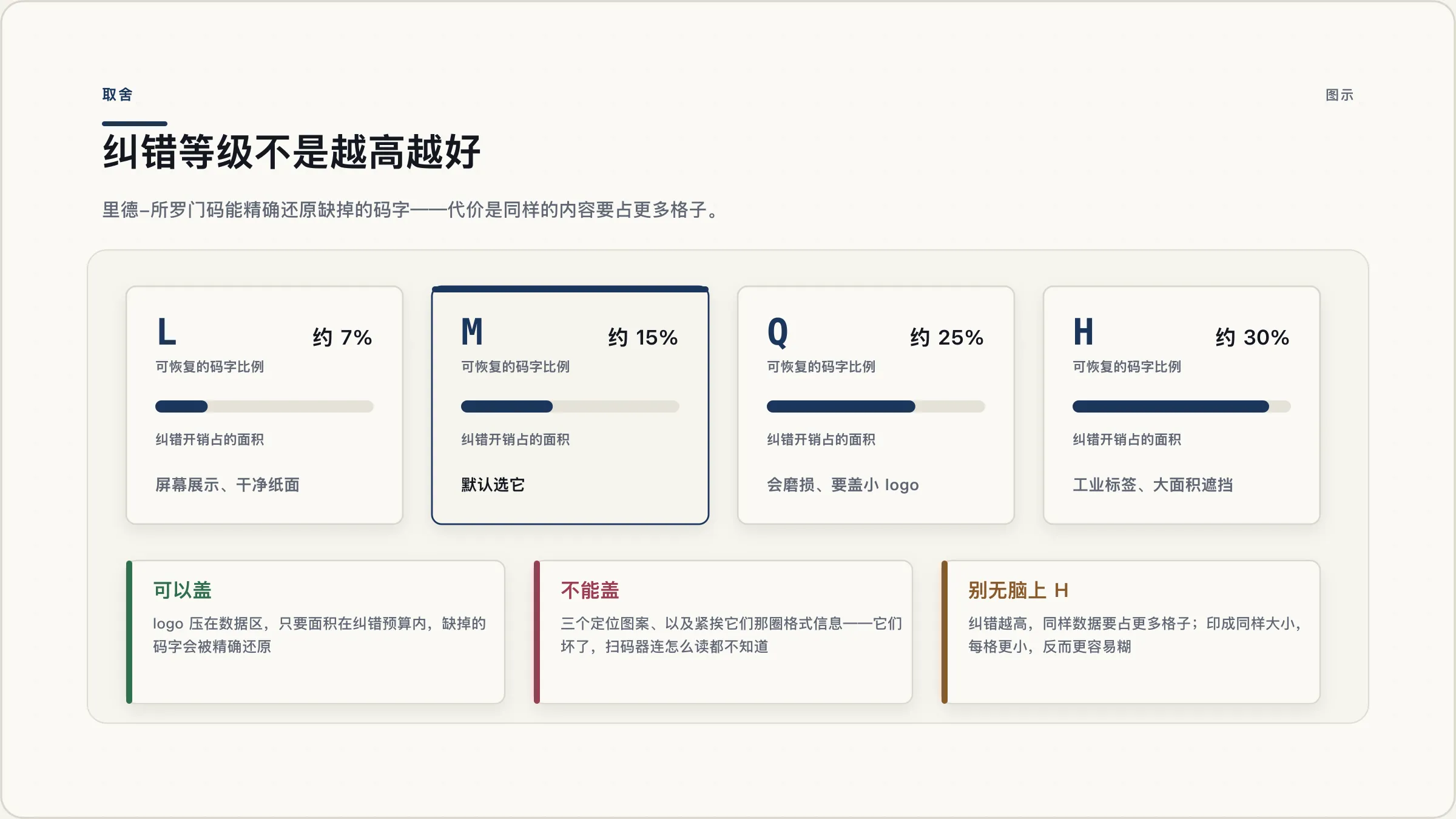
Task: Click the 约 25% value
Action: [x=947, y=337]
